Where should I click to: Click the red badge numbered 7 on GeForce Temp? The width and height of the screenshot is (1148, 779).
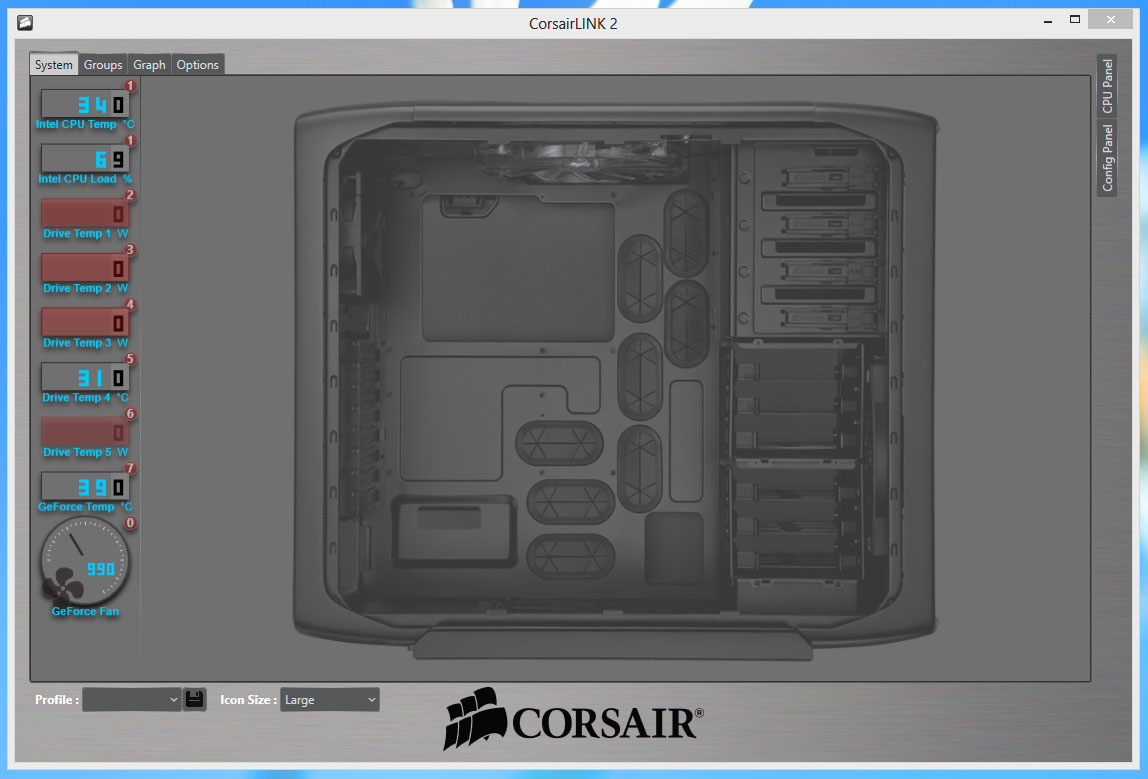(130, 468)
